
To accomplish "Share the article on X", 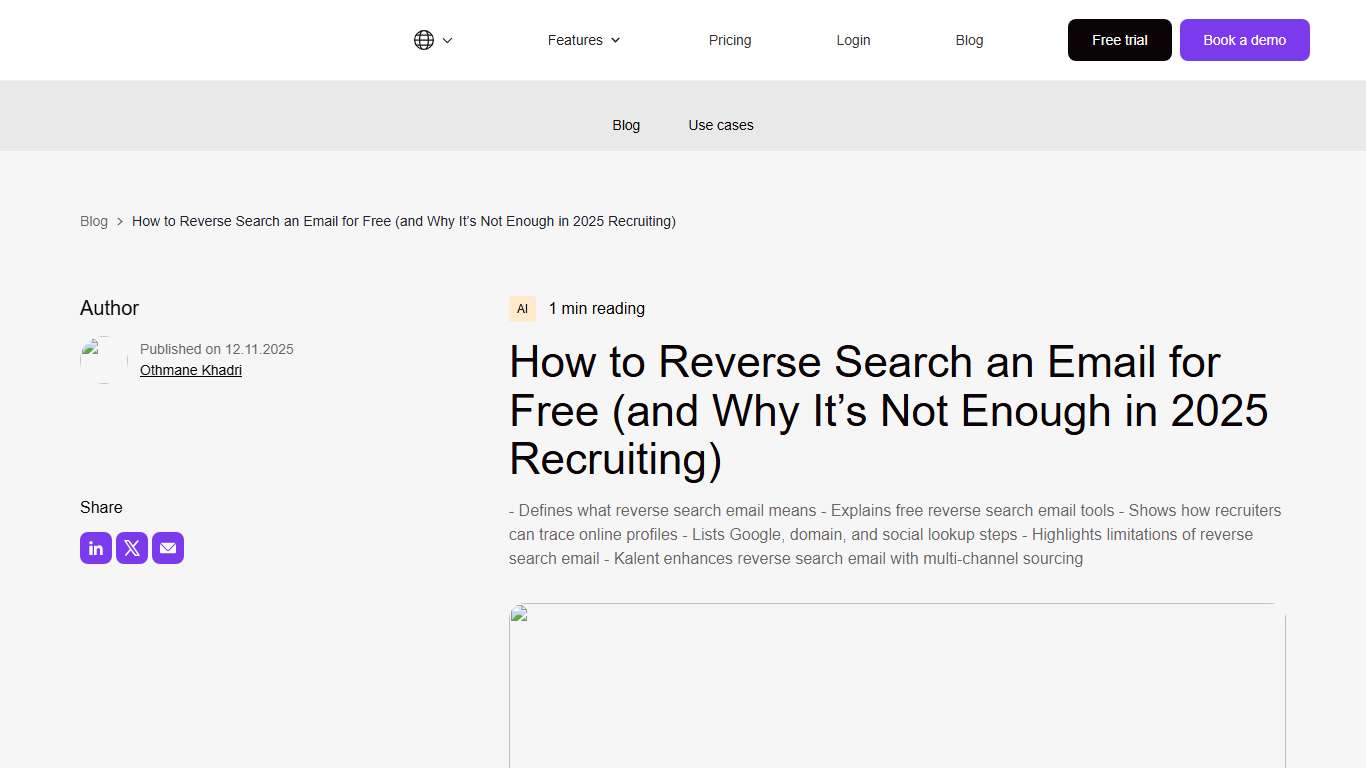I will [131, 547].
